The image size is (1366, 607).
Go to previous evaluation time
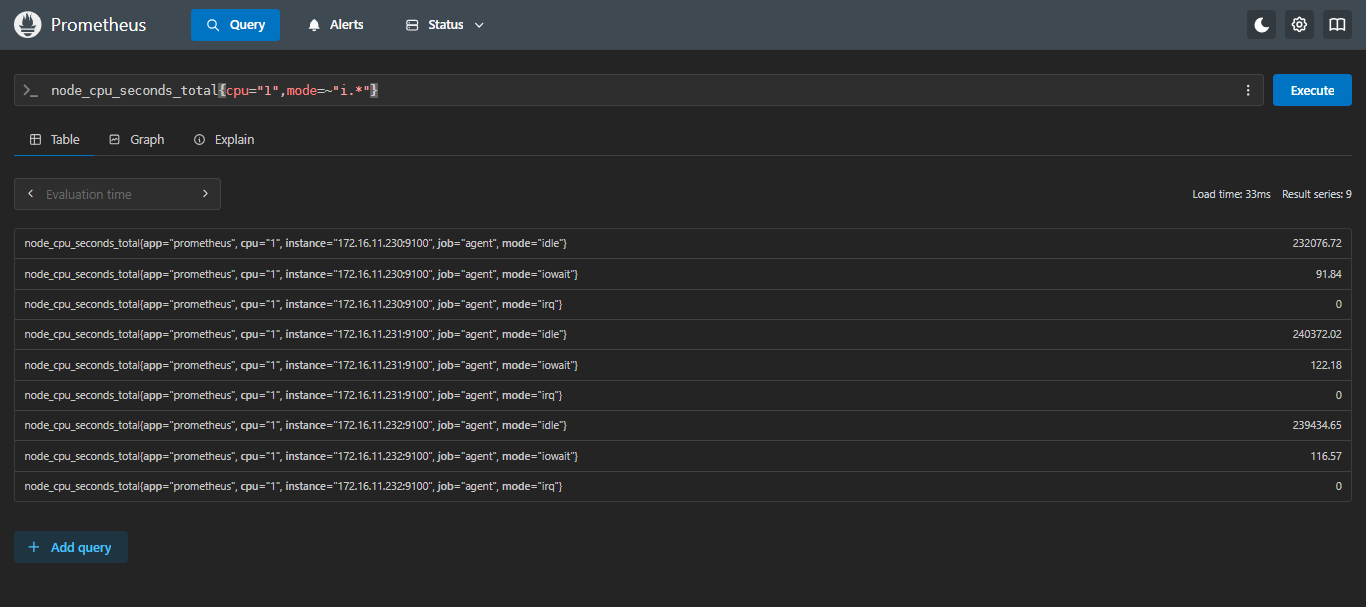(31, 194)
